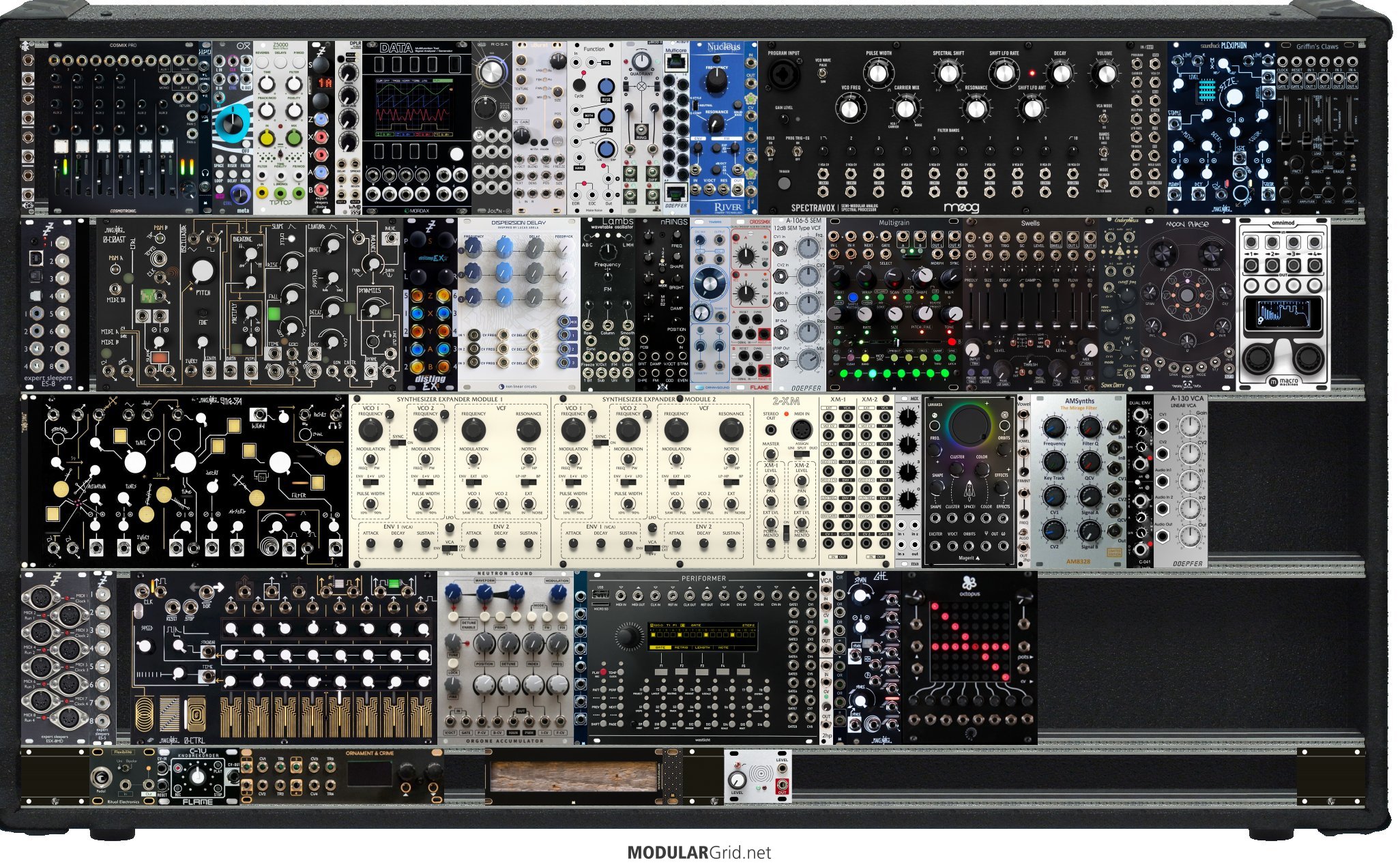Click the "AMSynths" heading on the Mirage Filter

[x=1079, y=401]
